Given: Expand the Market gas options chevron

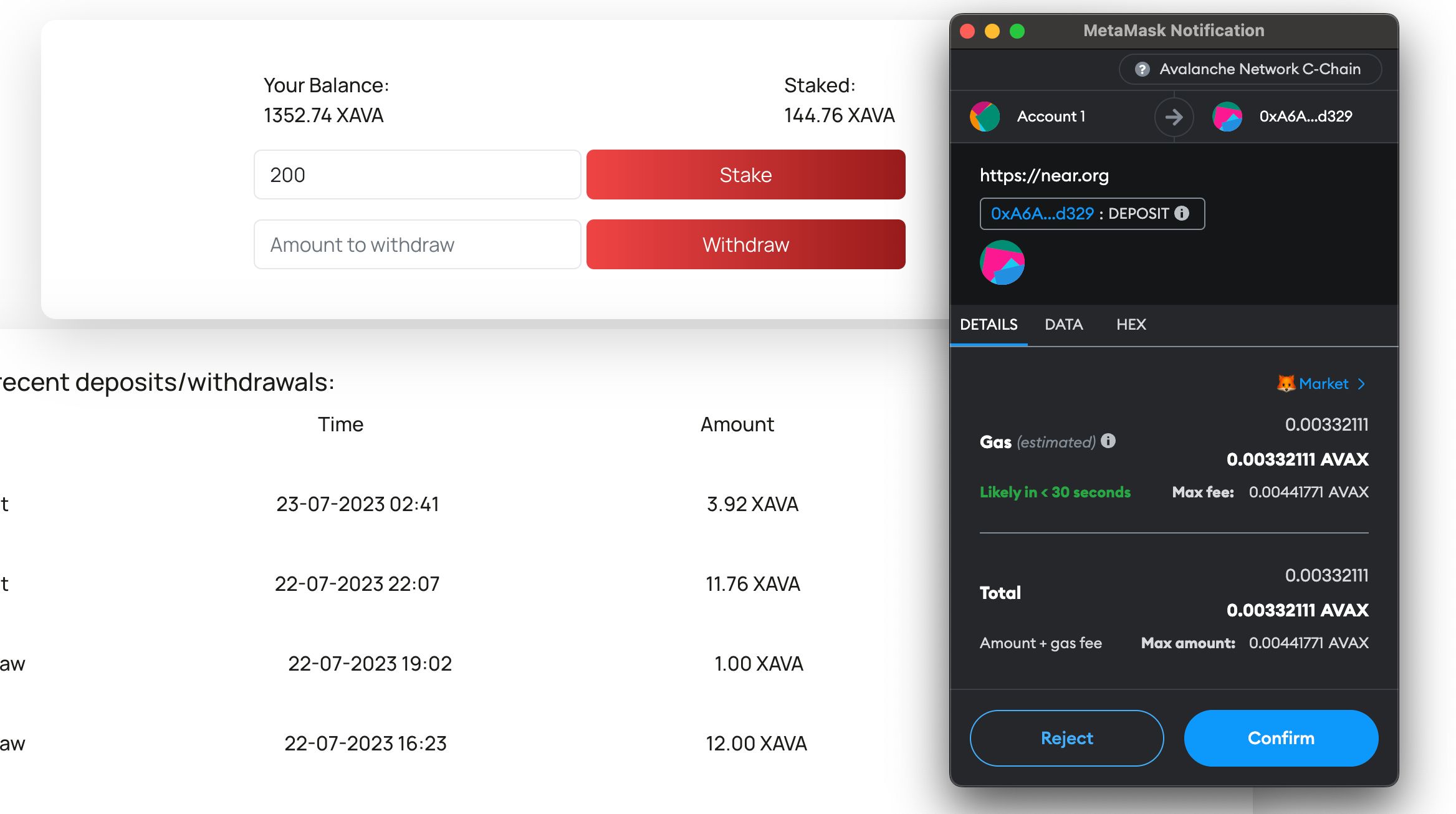Looking at the screenshot, I should [x=1362, y=384].
